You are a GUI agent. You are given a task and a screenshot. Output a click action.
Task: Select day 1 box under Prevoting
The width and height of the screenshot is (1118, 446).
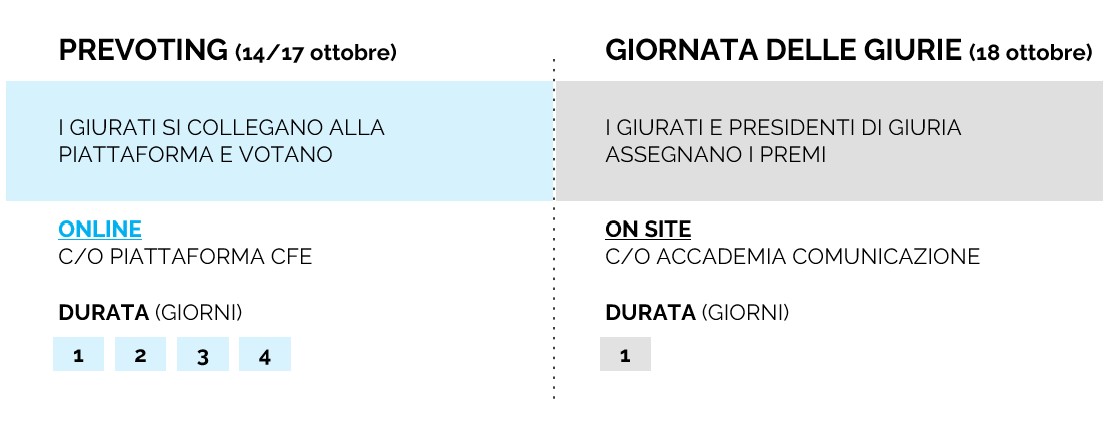click(79, 355)
